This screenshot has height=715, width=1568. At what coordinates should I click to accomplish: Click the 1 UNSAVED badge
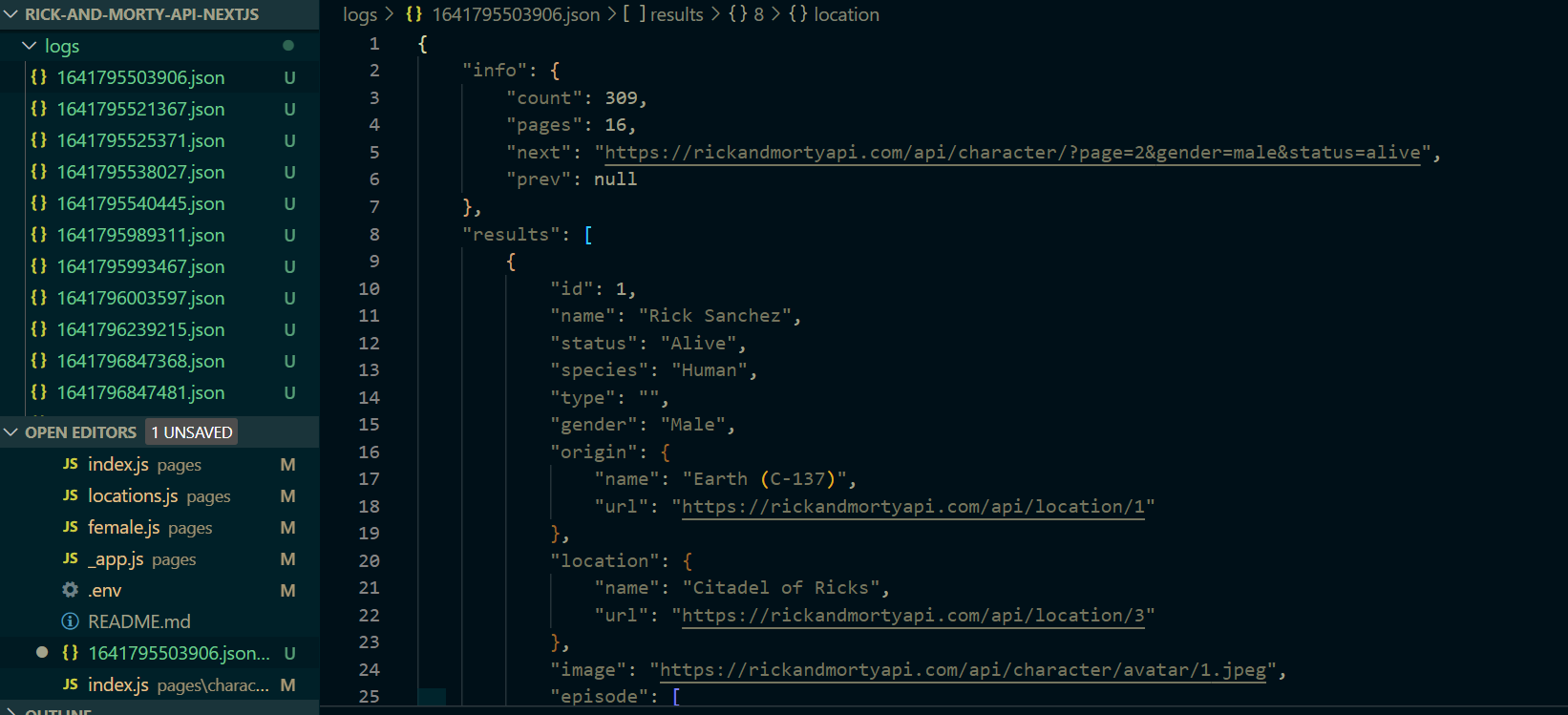pyautogui.click(x=192, y=432)
